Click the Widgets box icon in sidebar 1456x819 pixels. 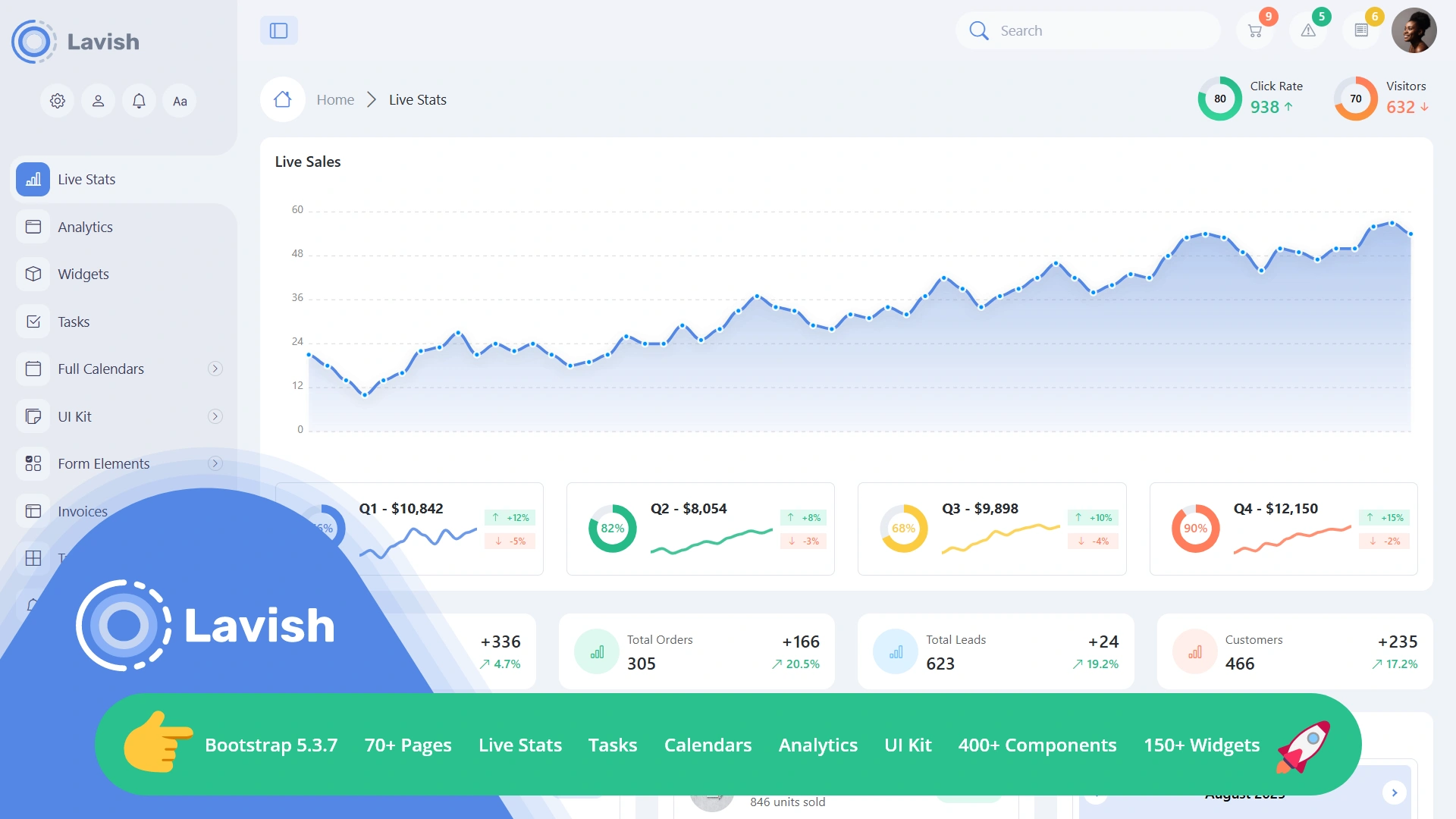tap(33, 274)
